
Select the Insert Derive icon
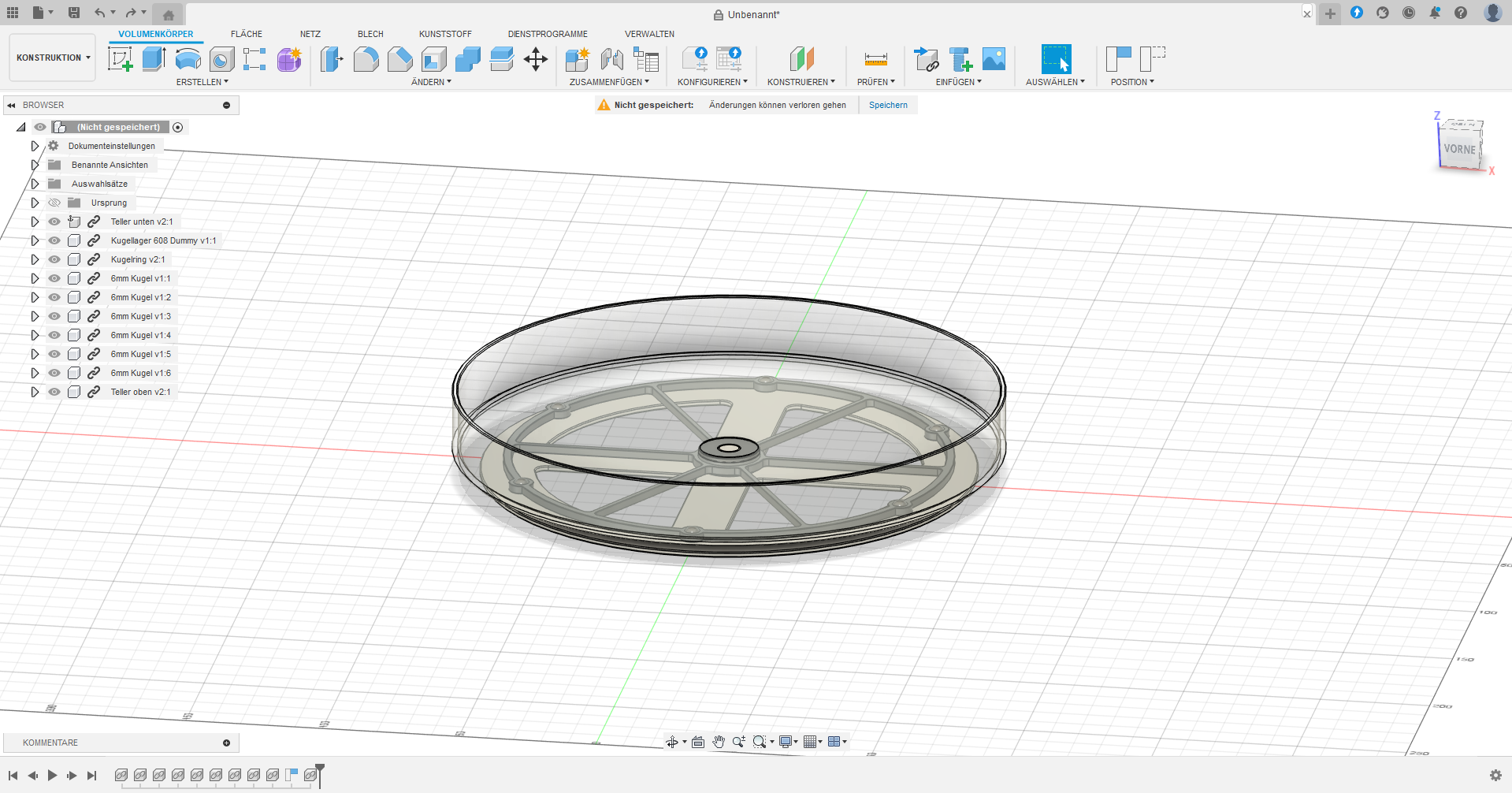926,59
